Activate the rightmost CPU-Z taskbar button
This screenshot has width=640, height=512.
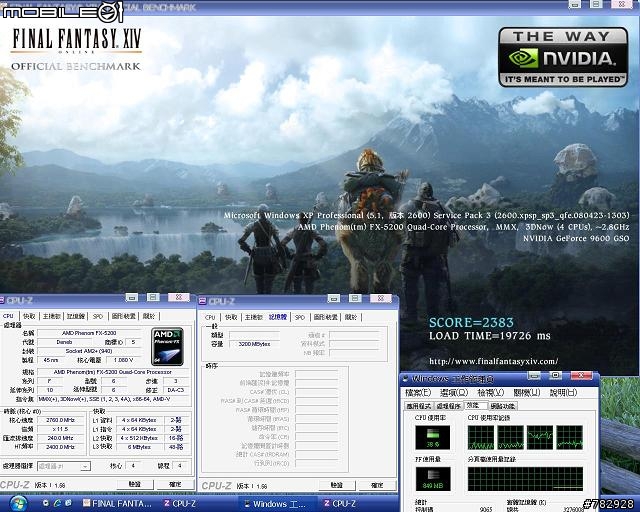[x=340, y=503]
